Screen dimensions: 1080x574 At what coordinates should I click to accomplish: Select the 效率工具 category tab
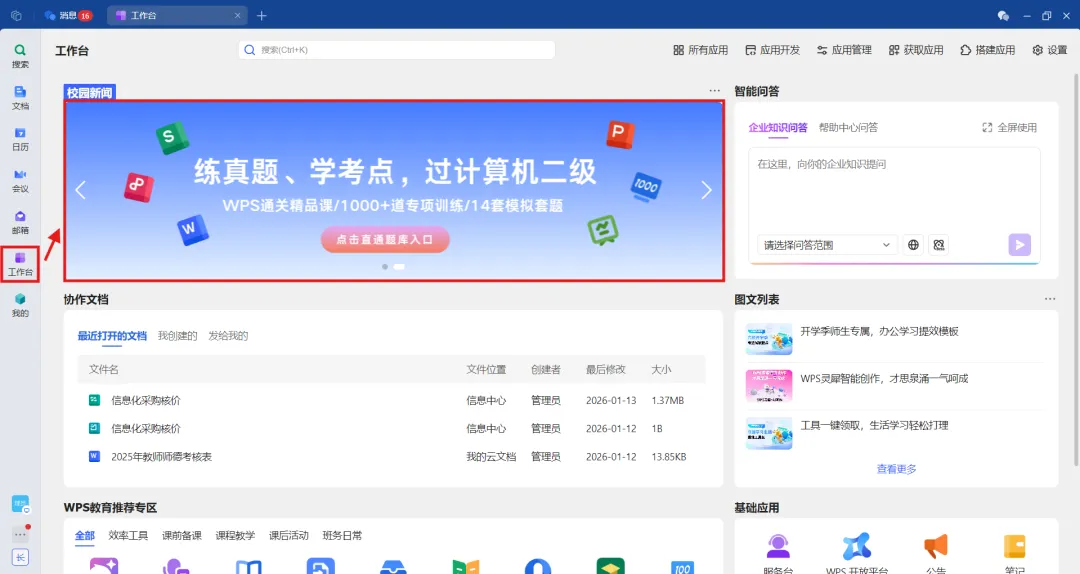128,535
